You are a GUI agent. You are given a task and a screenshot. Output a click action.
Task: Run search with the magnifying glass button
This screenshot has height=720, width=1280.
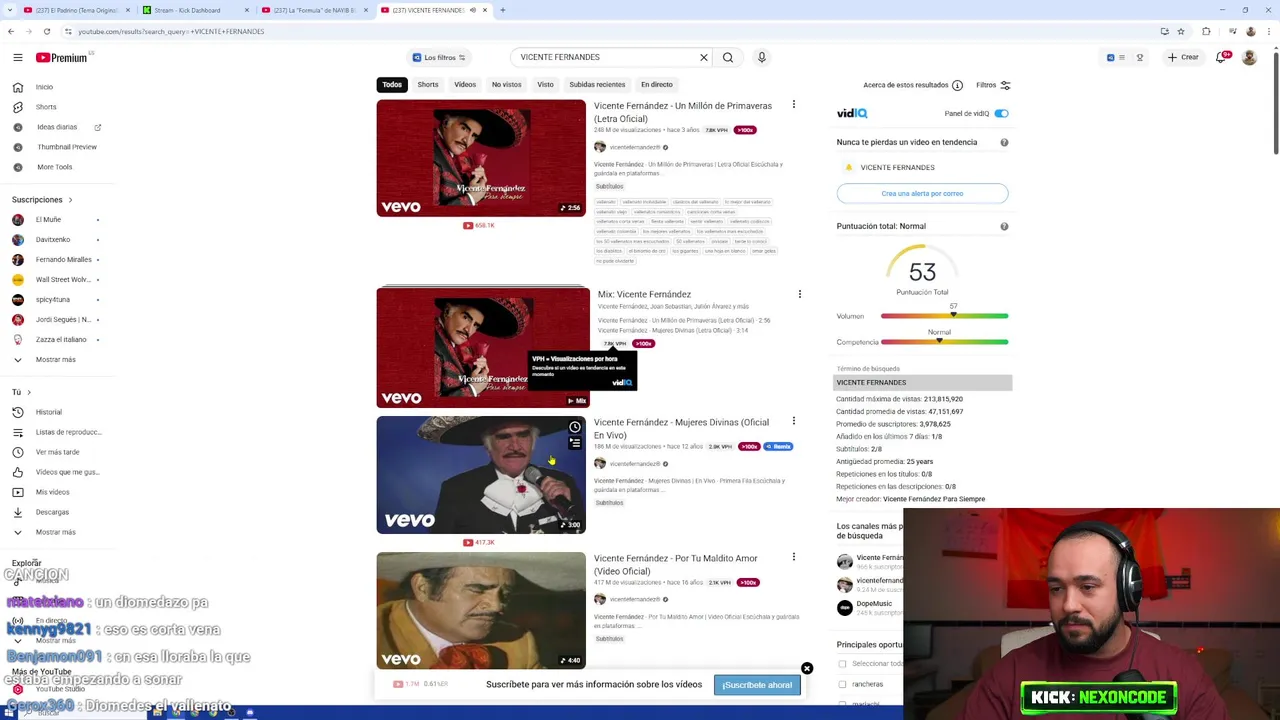click(x=728, y=57)
